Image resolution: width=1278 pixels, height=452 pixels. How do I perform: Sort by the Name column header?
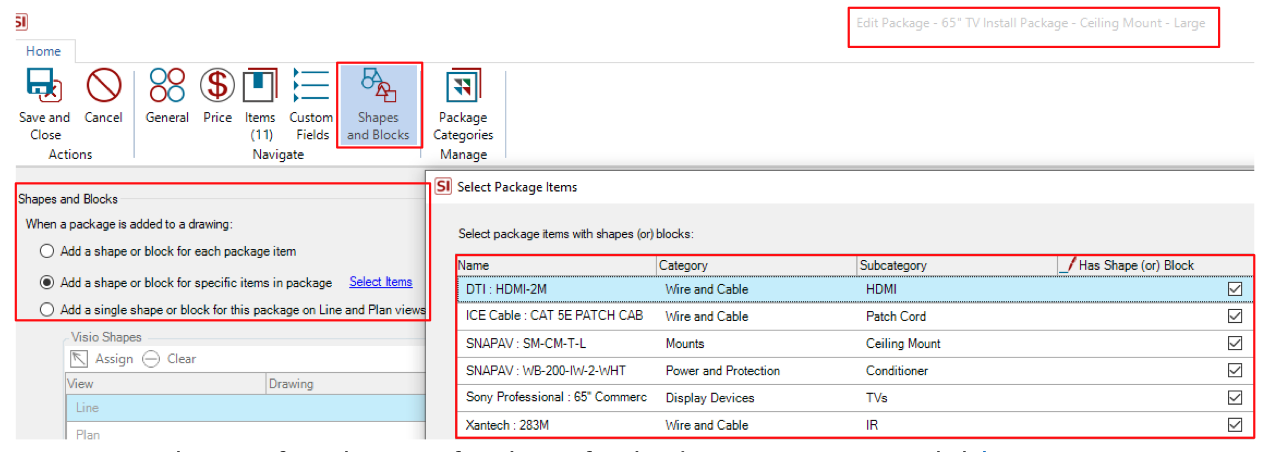click(557, 265)
